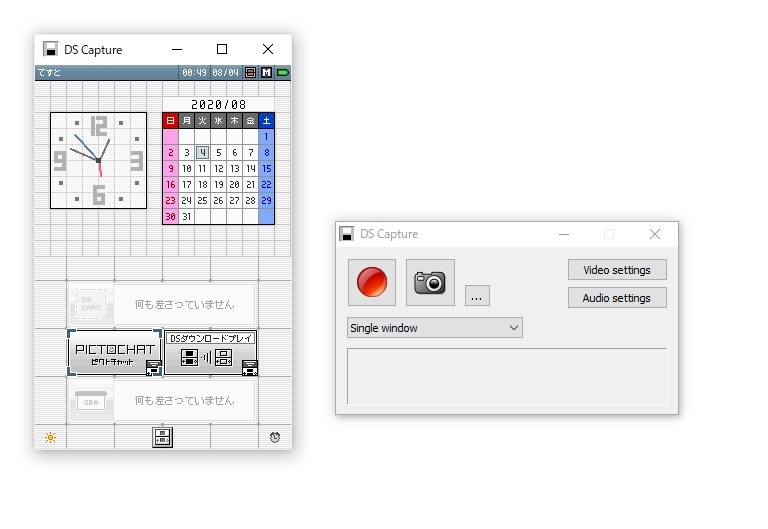This screenshot has height=529, width=768.
Task: Click the DS Capture icon in viewer title bar
Action: [50, 49]
